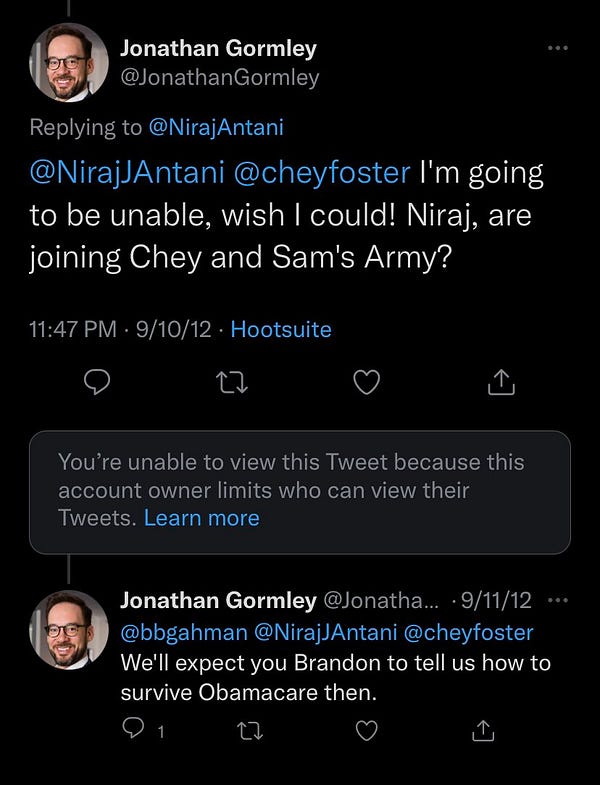This screenshot has height=785, width=600.
Task: Like the Obamacare reply tweet
Action: click(x=367, y=731)
